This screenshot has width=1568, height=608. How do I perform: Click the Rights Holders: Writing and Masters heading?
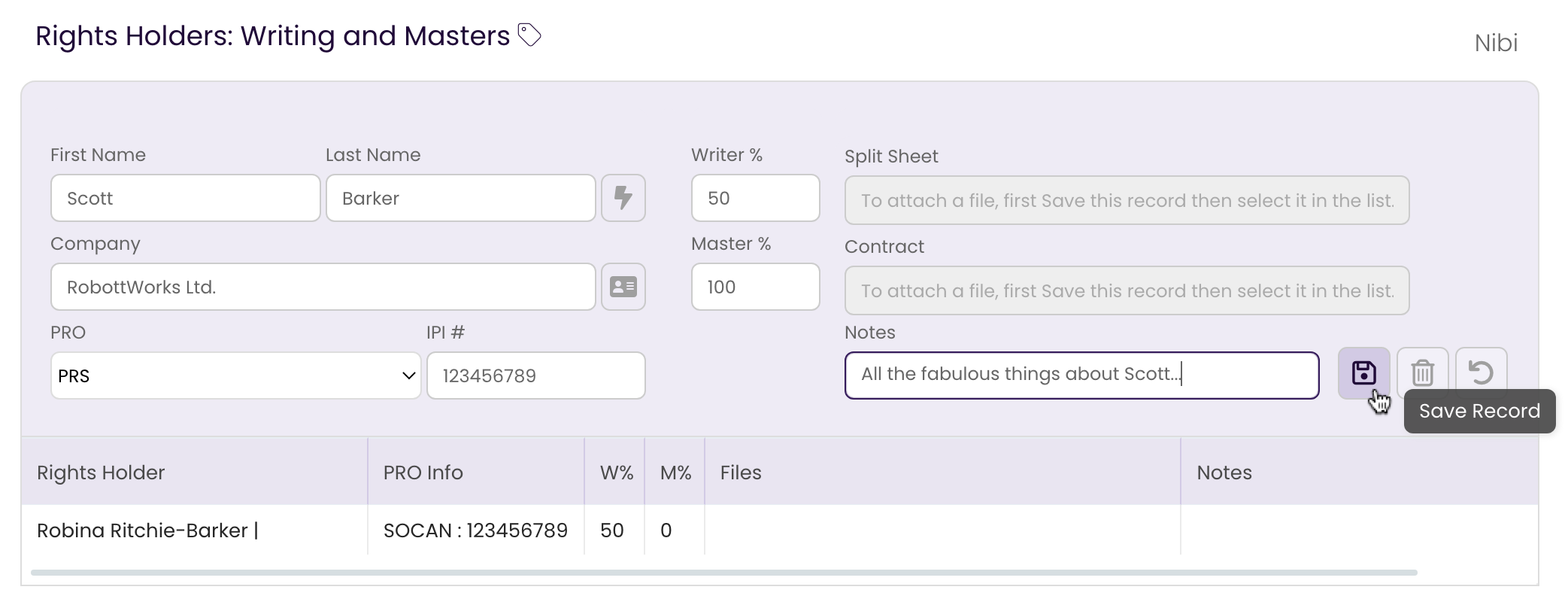272,36
